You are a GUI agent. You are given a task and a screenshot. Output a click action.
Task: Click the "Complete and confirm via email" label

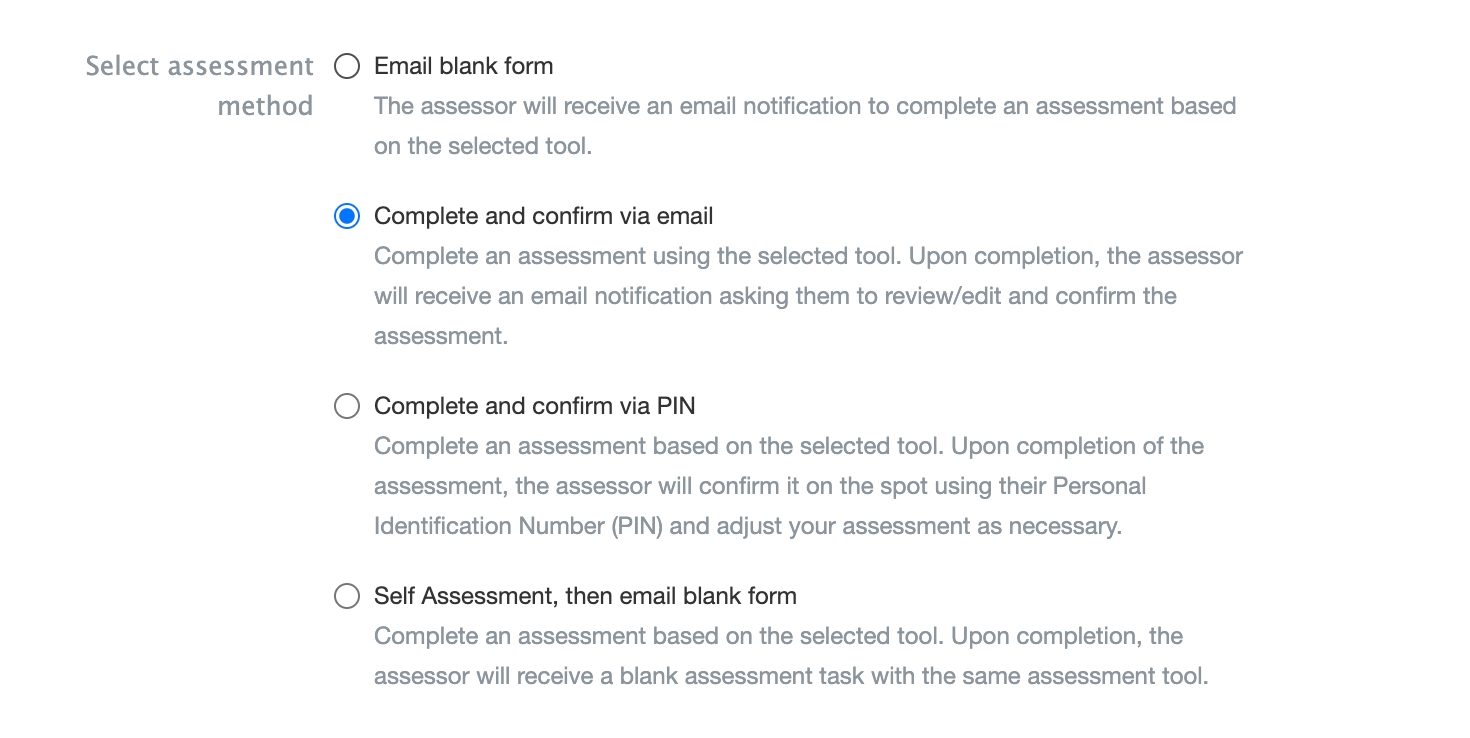[x=543, y=217]
